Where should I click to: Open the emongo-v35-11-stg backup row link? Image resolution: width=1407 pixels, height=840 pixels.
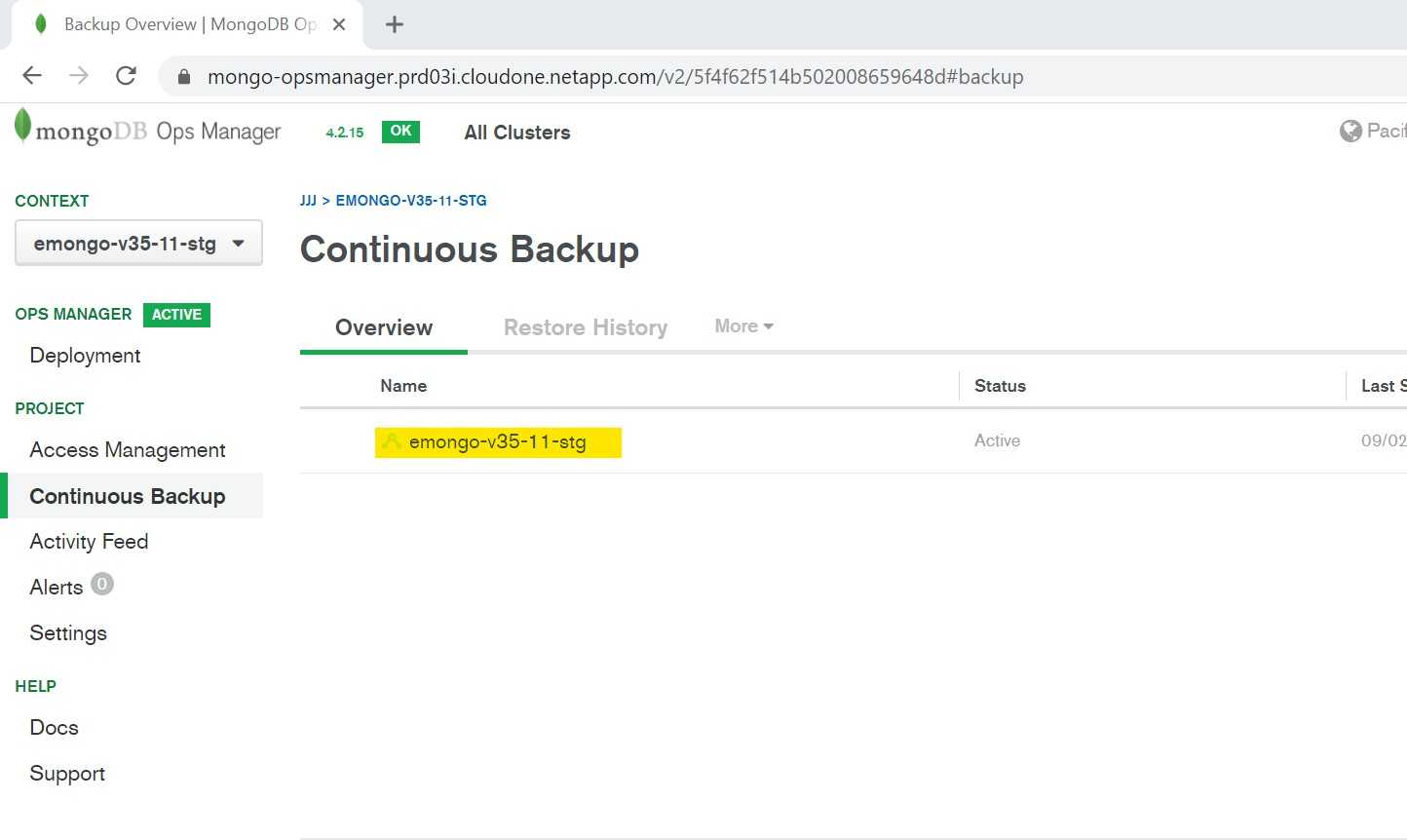(498, 441)
